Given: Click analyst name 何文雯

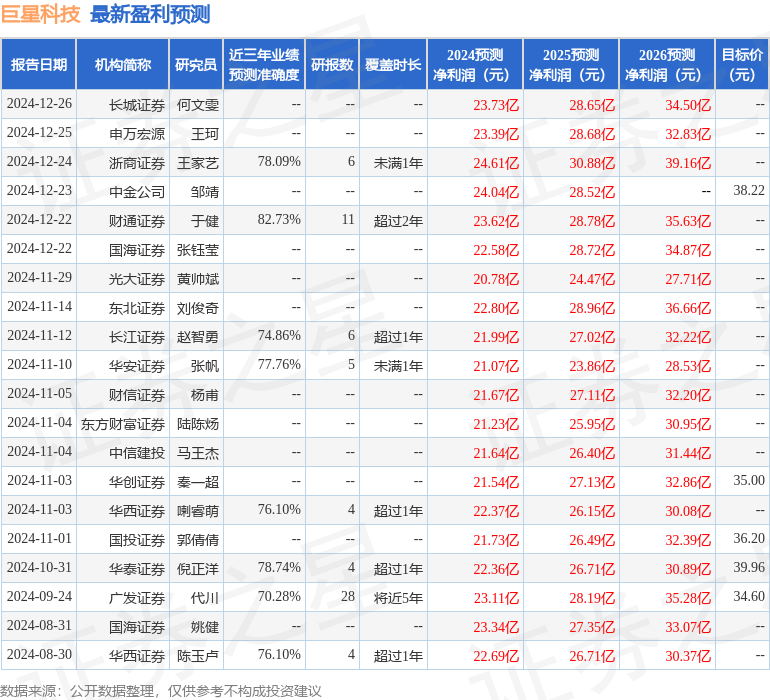Looking at the screenshot, I should [x=197, y=105].
